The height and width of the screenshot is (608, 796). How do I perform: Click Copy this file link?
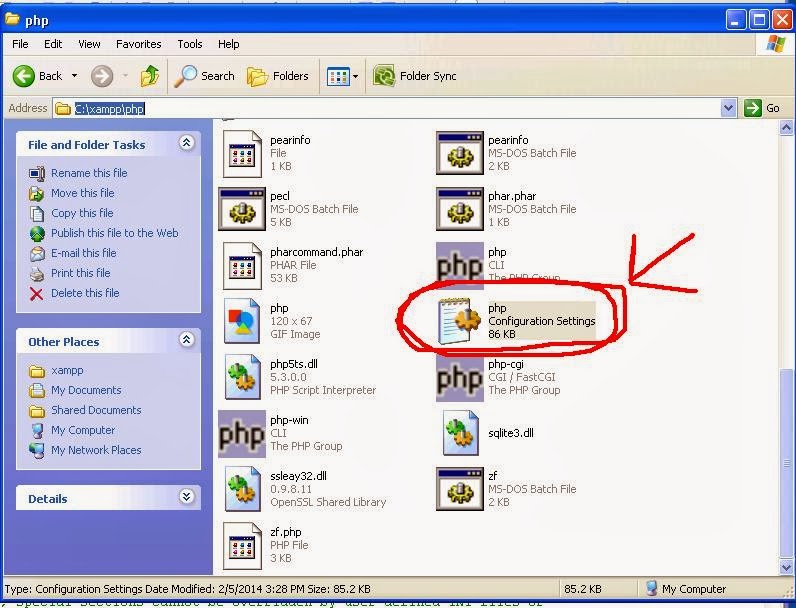pyautogui.click(x=82, y=213)
